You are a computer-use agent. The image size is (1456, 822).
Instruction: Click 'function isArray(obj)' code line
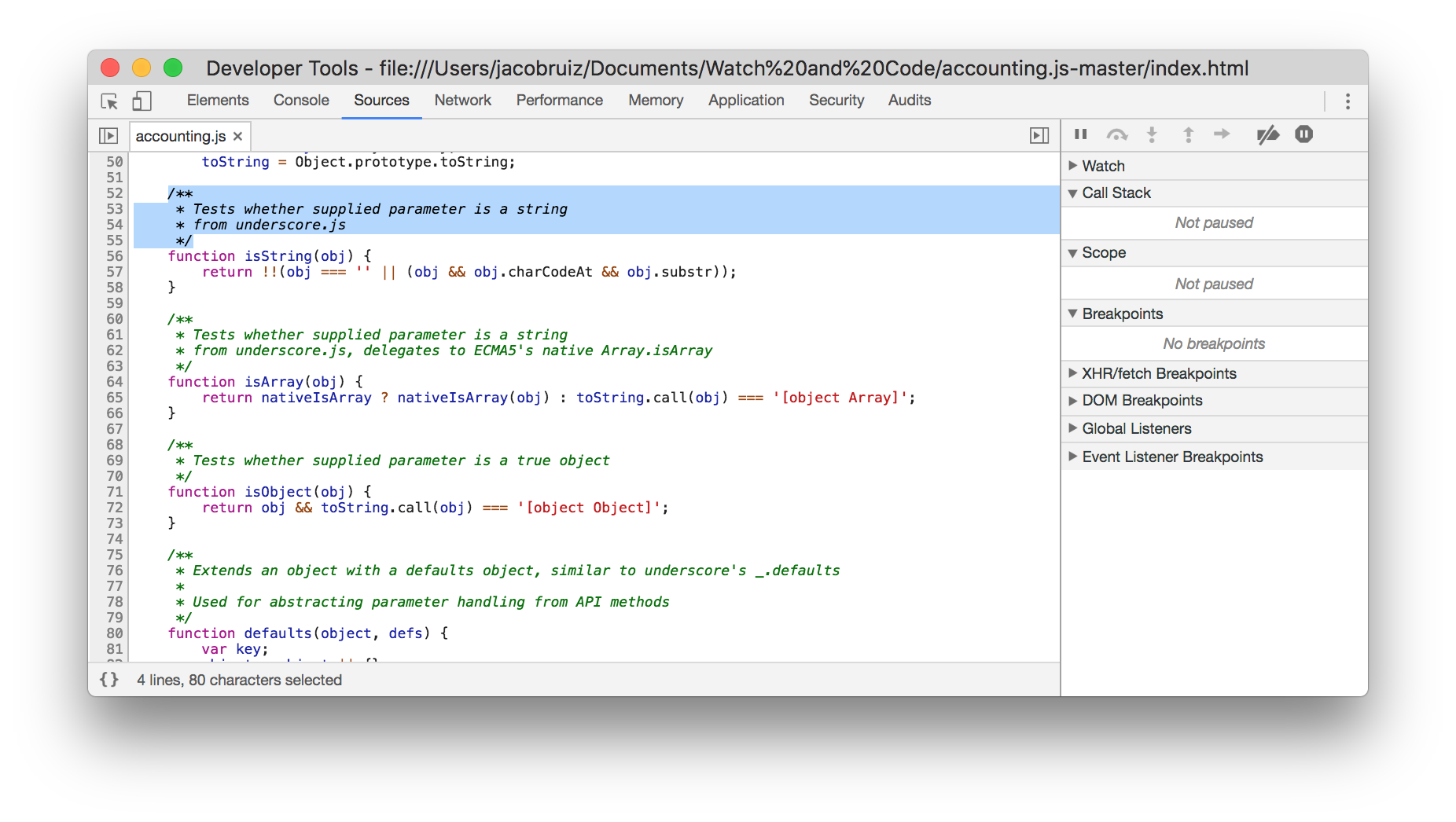pos(265,382)
